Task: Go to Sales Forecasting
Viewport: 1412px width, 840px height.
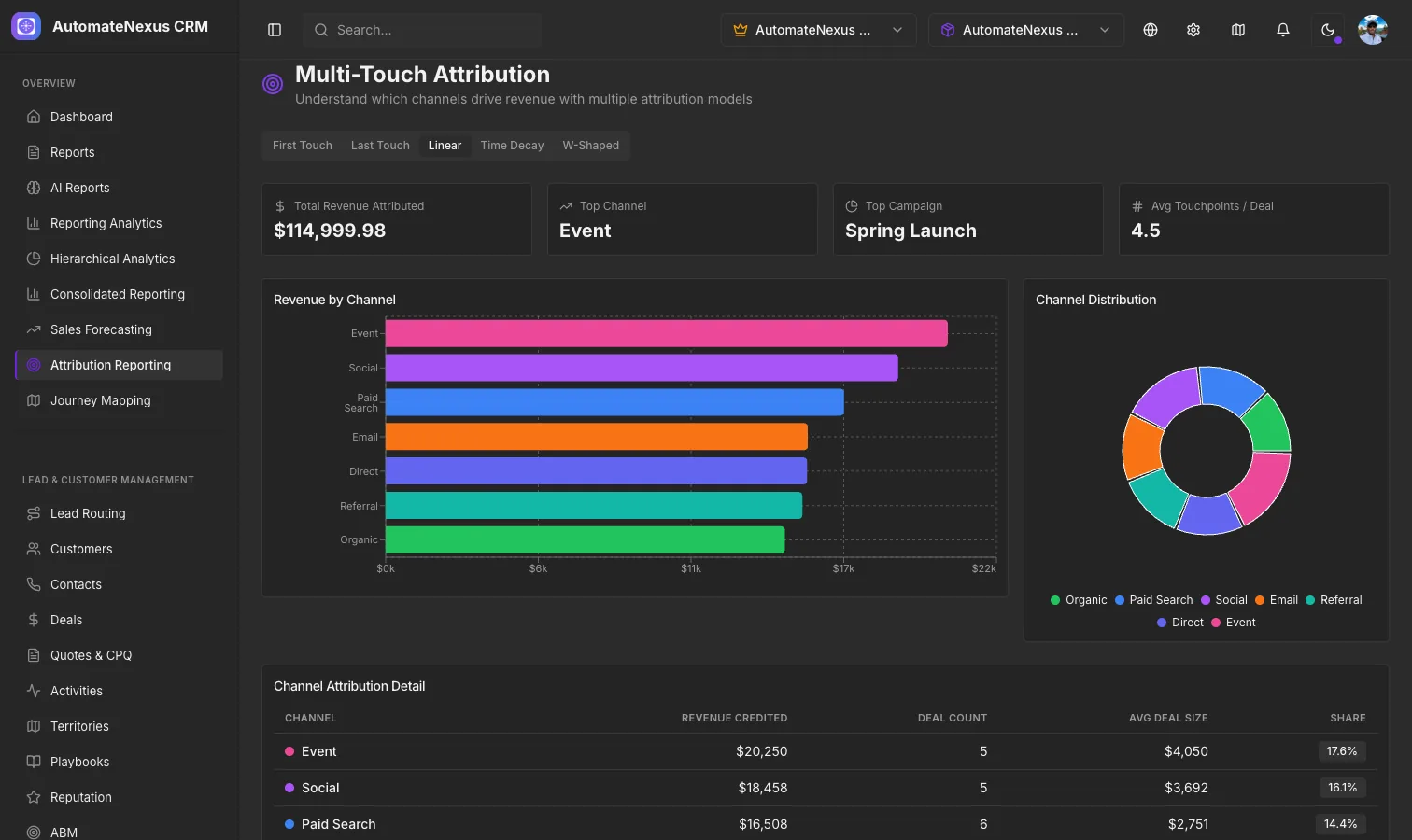Action: point(120,329)
